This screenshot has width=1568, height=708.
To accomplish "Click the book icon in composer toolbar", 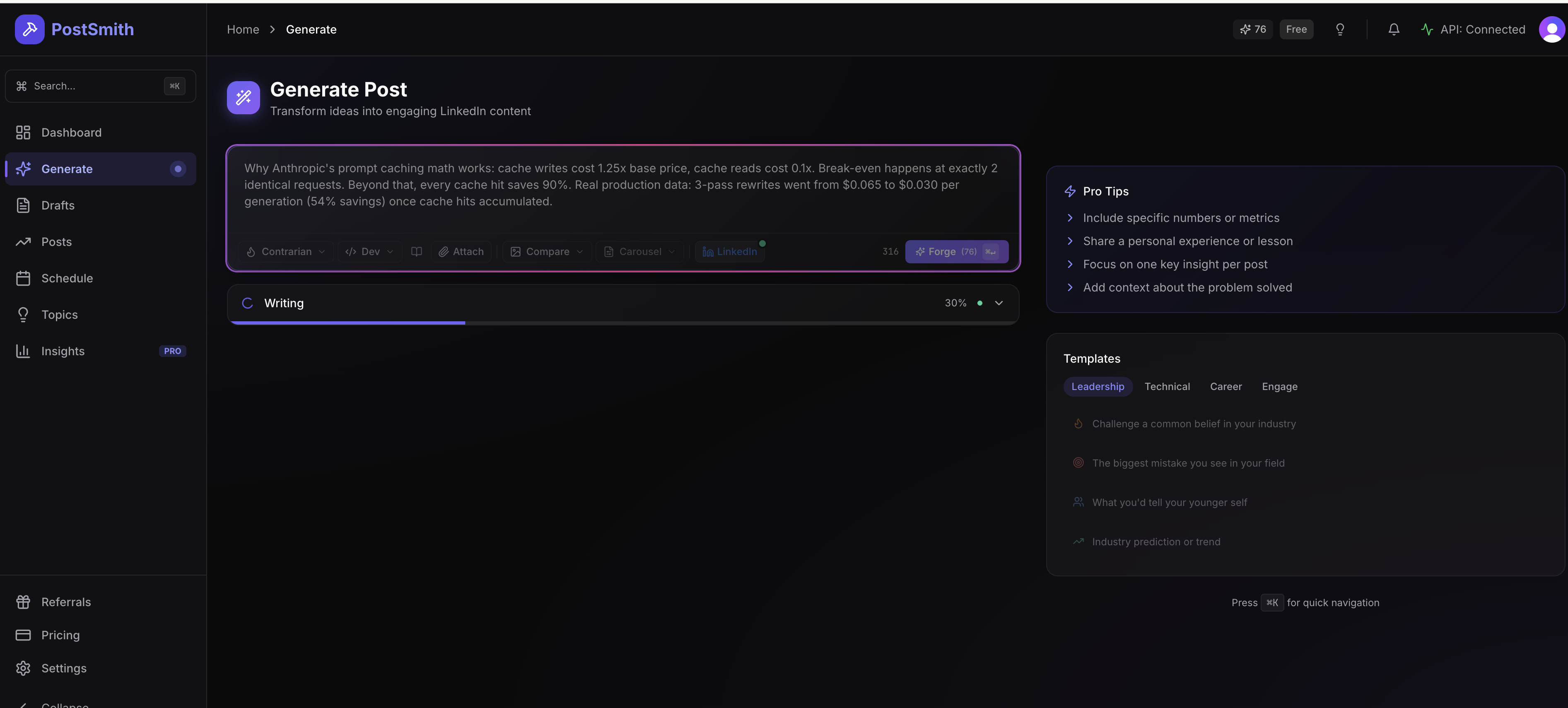I will click(416, 251).
